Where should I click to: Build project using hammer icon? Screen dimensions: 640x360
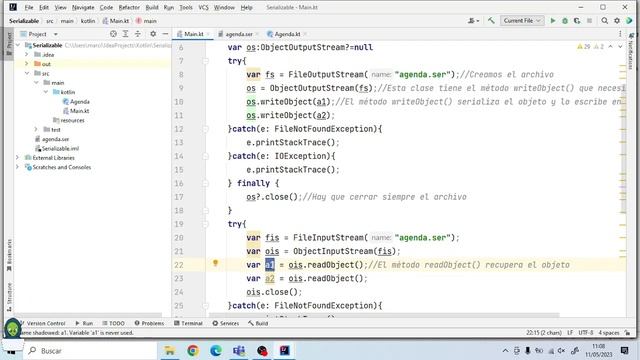pos(491,20)
